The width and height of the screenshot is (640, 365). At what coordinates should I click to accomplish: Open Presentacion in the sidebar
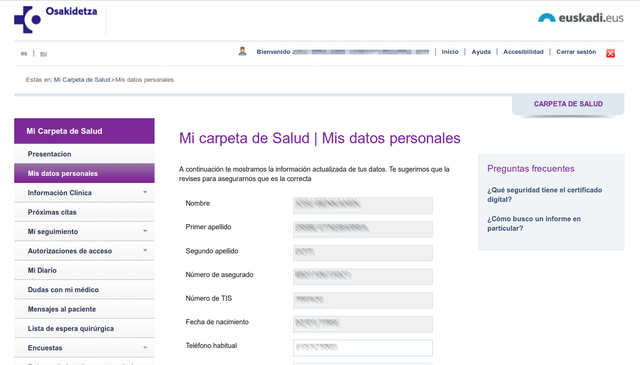[84, 154]
